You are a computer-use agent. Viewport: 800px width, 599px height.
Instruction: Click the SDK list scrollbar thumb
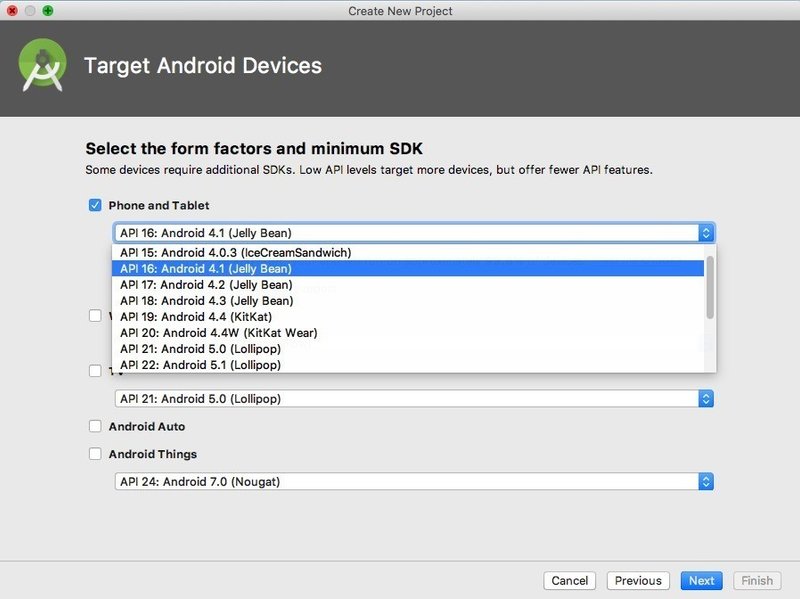pos(710,287)
